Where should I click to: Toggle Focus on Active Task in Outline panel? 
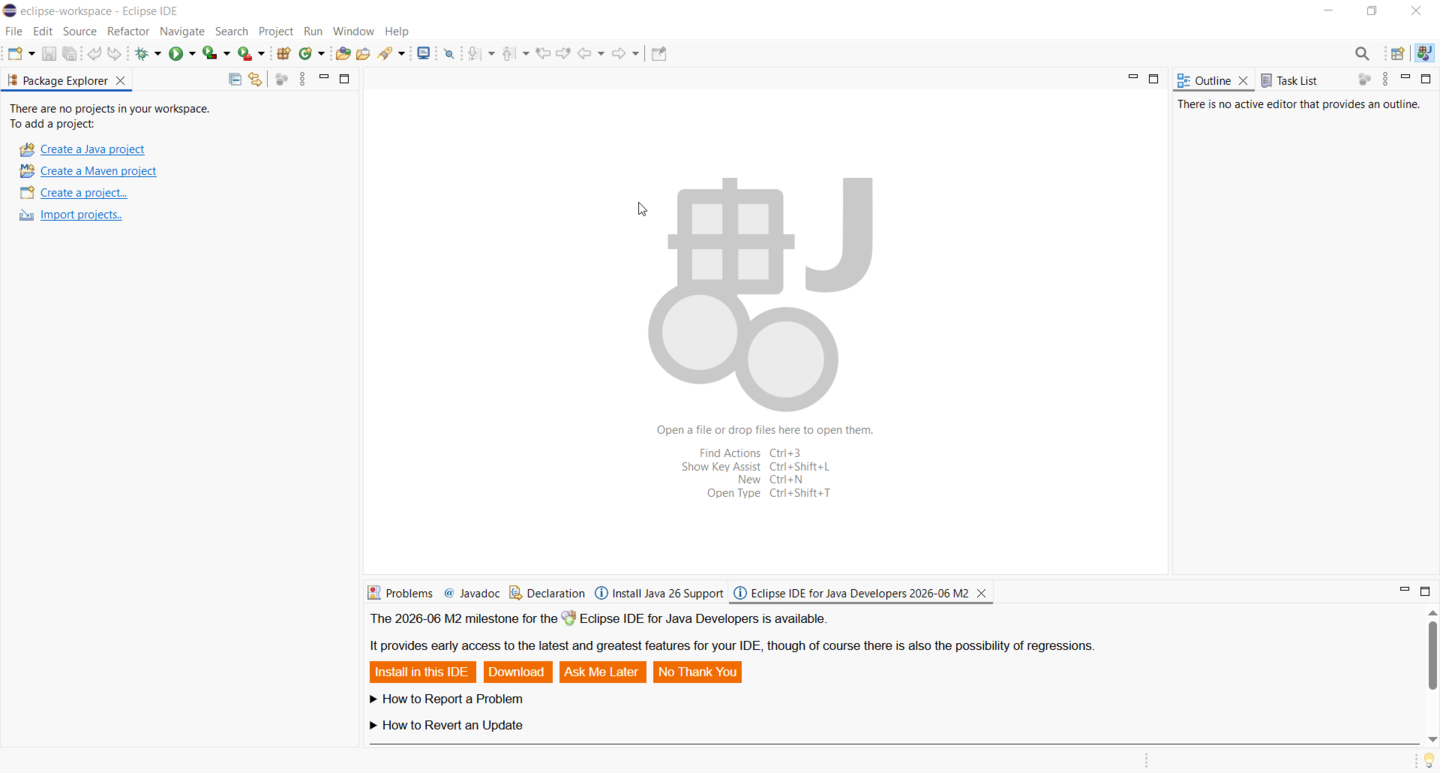tap(1365, 80)
